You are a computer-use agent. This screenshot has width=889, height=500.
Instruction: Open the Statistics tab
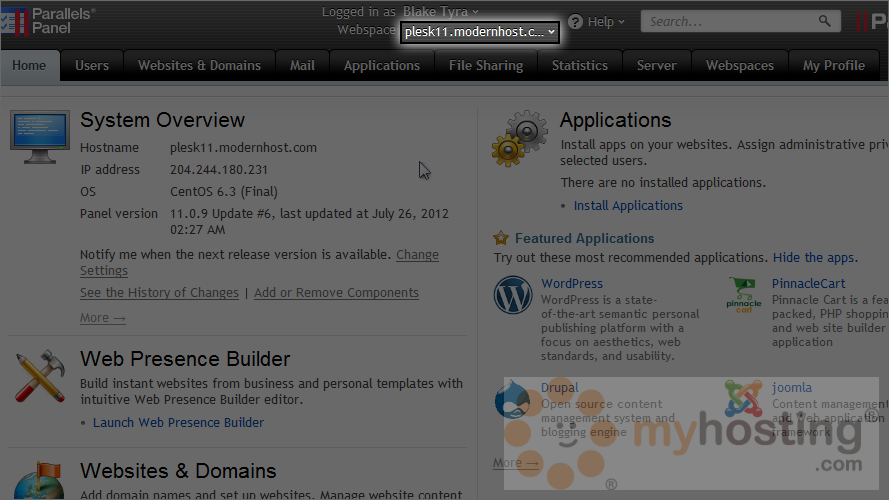tap(579, 65)
